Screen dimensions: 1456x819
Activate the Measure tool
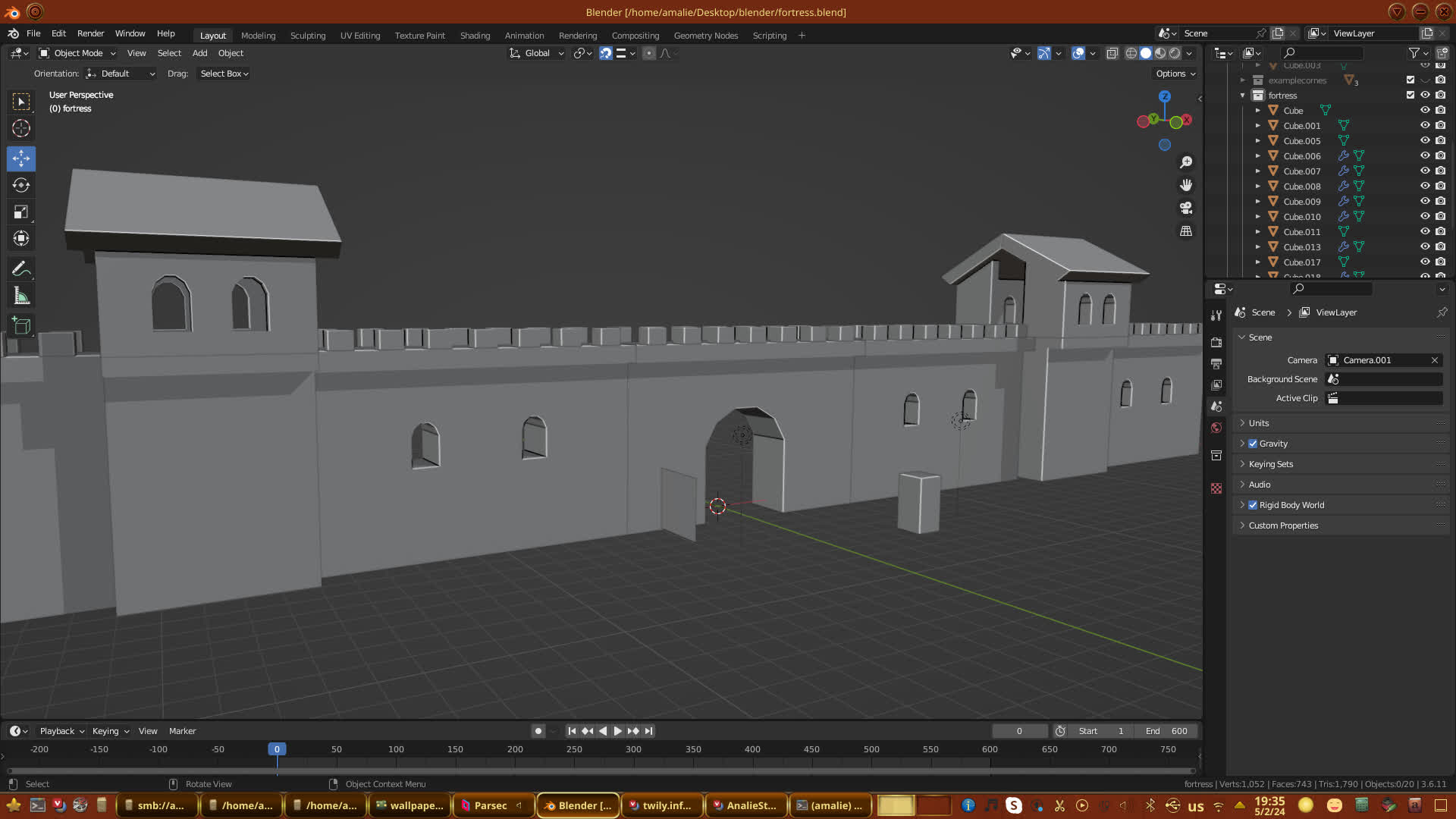pyautogui.click(x=21, y=297)
